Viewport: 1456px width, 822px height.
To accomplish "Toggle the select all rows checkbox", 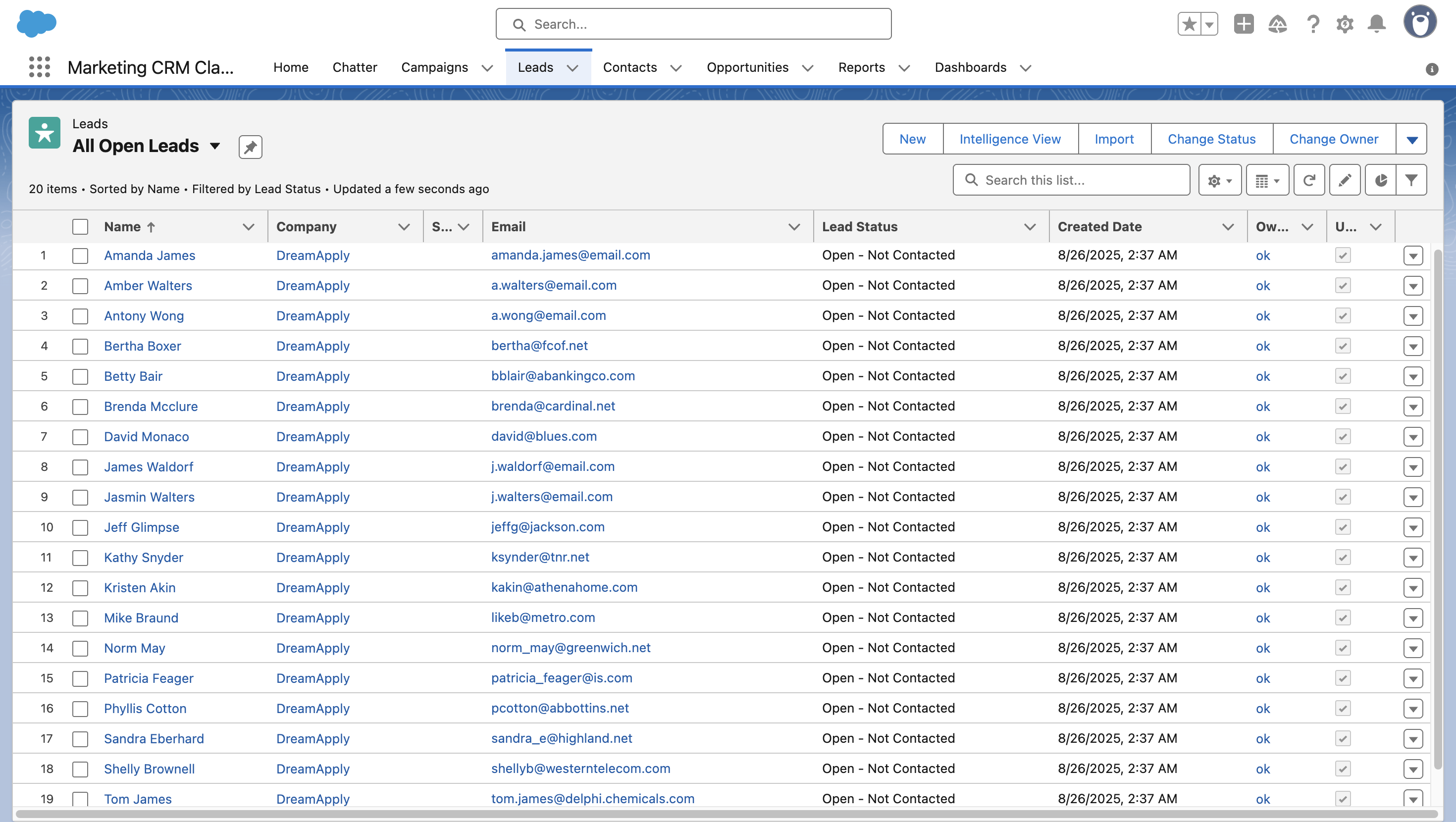I will coord(80,227).
